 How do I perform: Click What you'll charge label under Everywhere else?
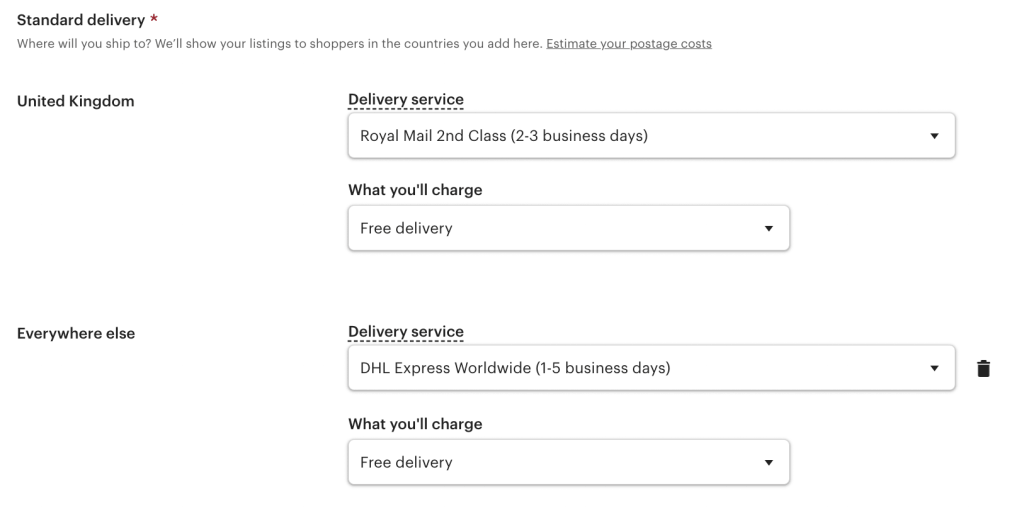[x=414, y=424]
